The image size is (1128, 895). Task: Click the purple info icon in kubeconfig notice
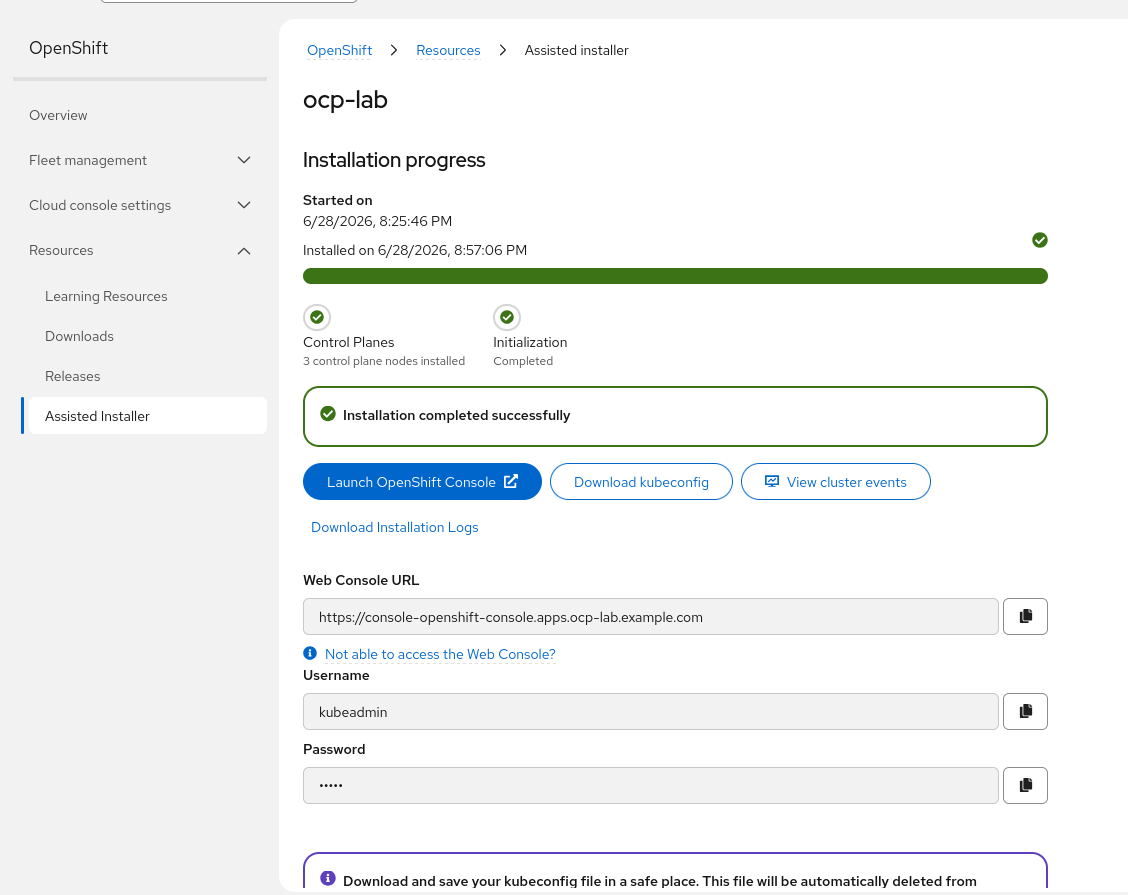[327, 878]
